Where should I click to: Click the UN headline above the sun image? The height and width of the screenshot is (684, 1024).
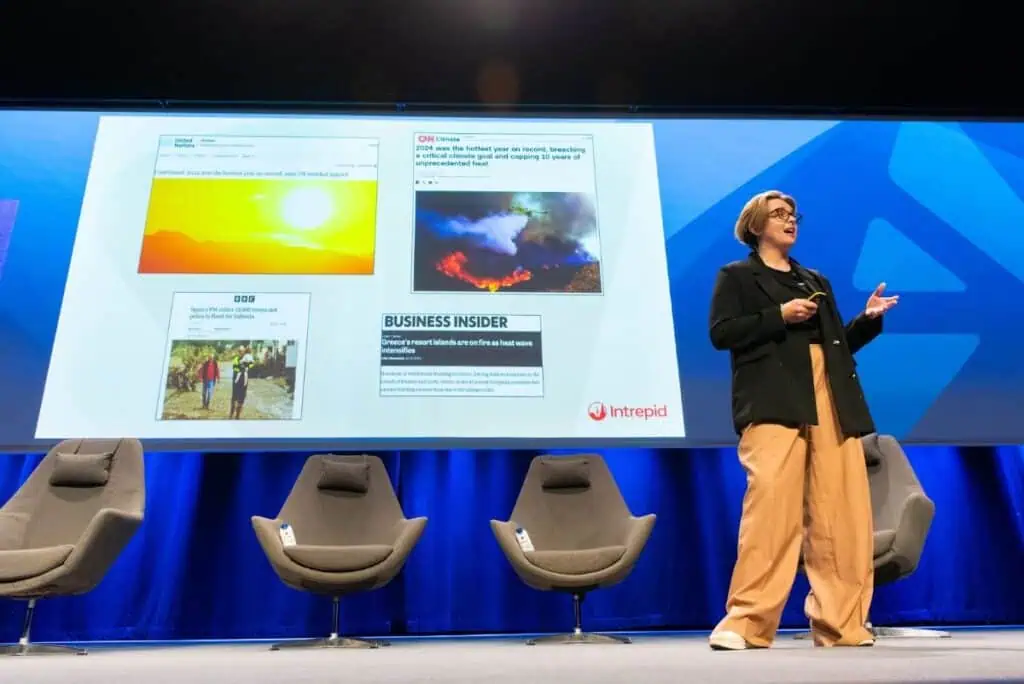pos(251,174)
